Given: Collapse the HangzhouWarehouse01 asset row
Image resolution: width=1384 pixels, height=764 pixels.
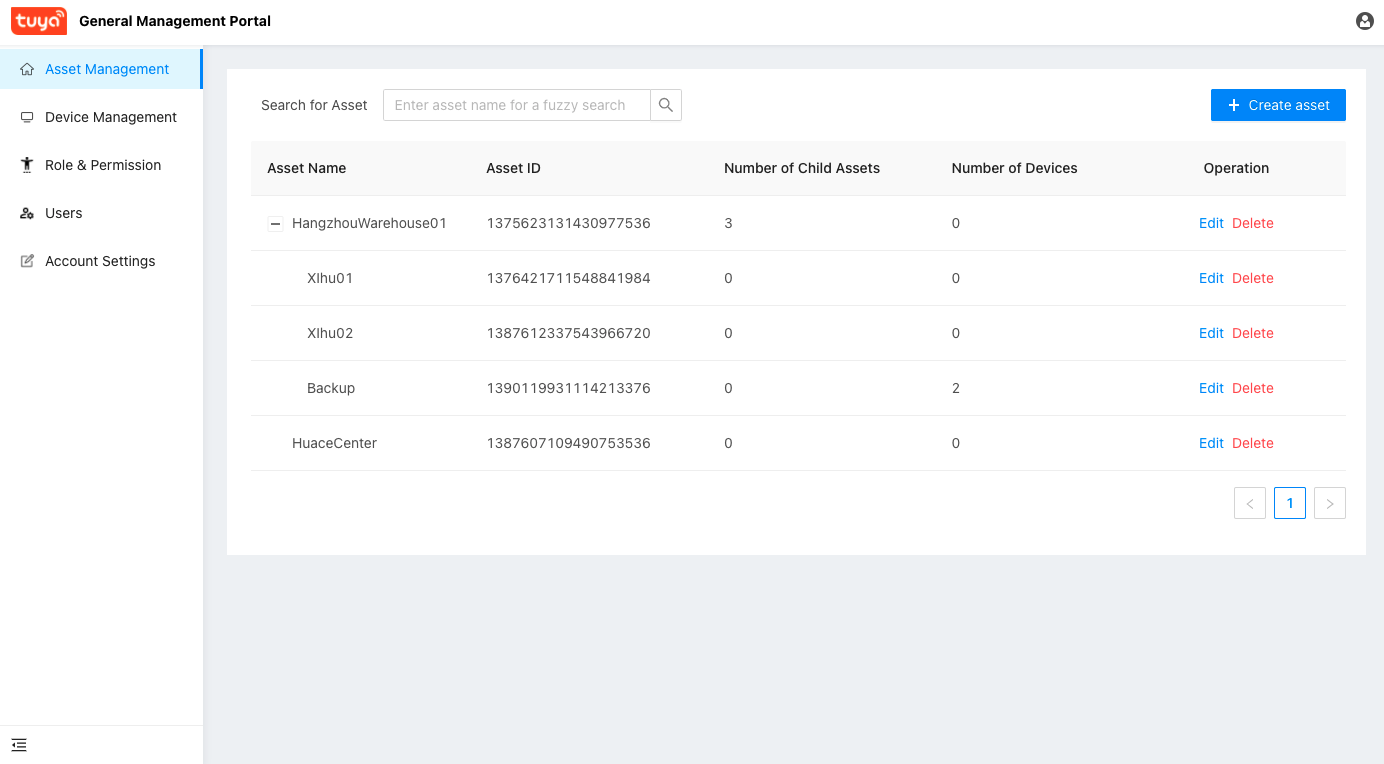Looking at the screenshot, I should [275, 224].
